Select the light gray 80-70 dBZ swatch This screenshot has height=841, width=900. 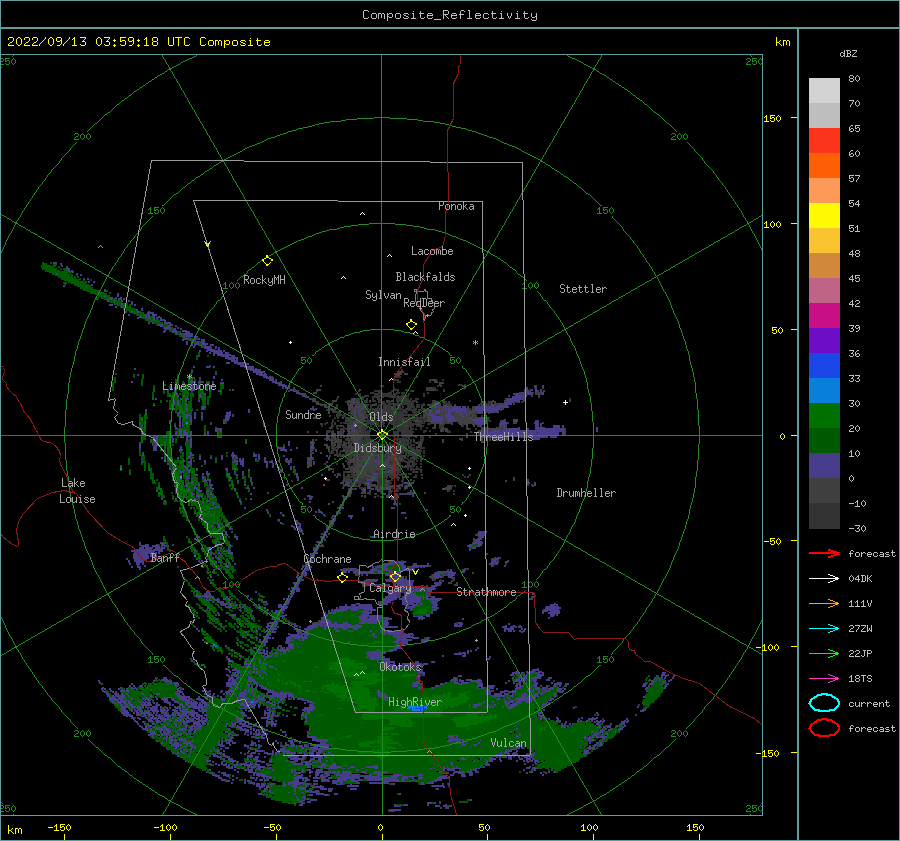point(824,91)
